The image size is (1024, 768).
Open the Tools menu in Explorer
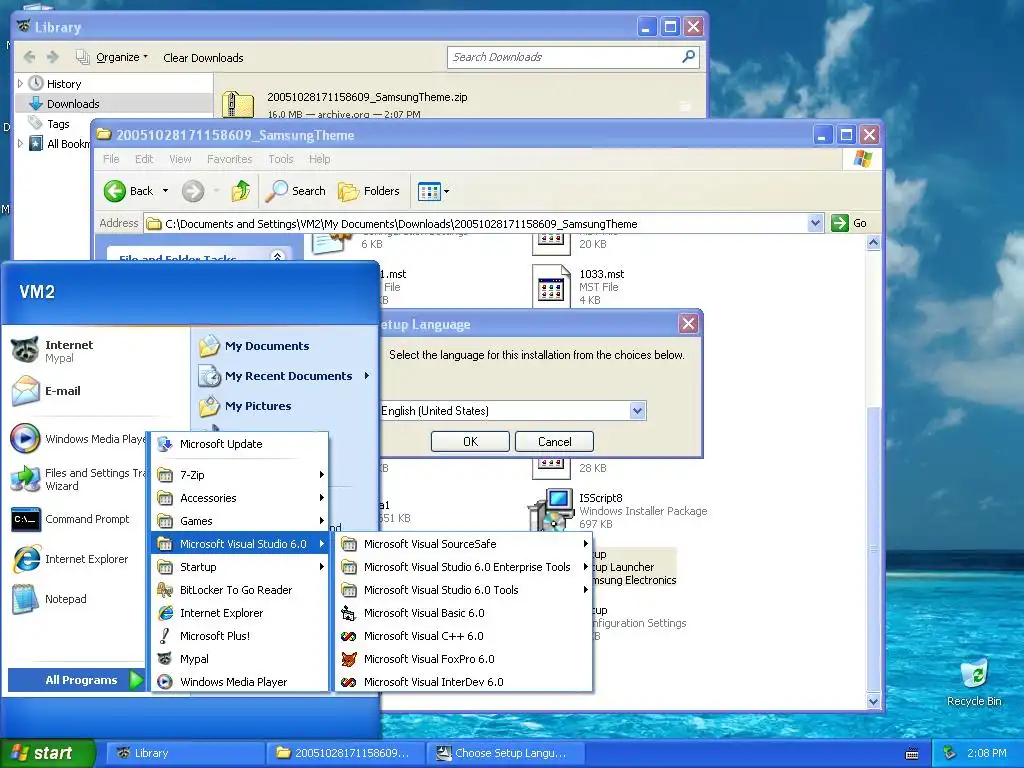pos(281,159)
